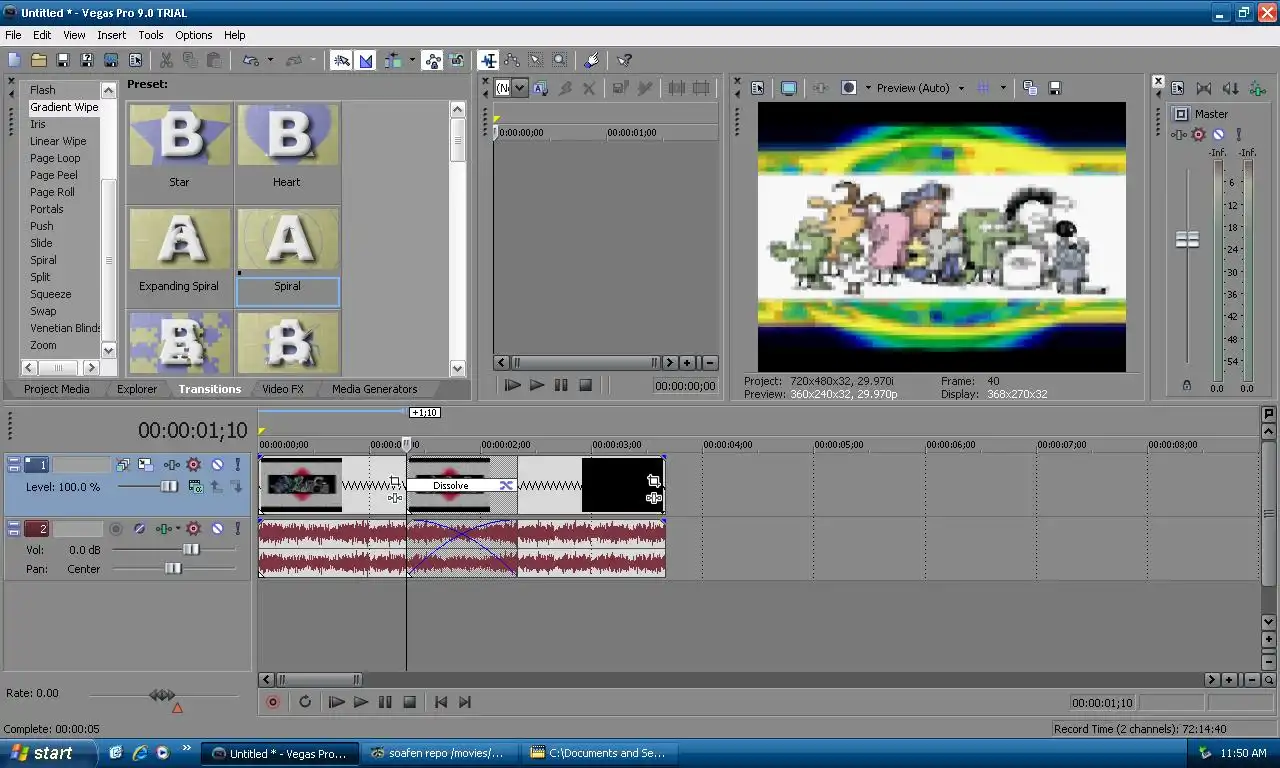Image resolution: width=1280 pixels, height=768 pixels.
Task: Open Track Motion on video track 1
Action: [x=145, y=465]
